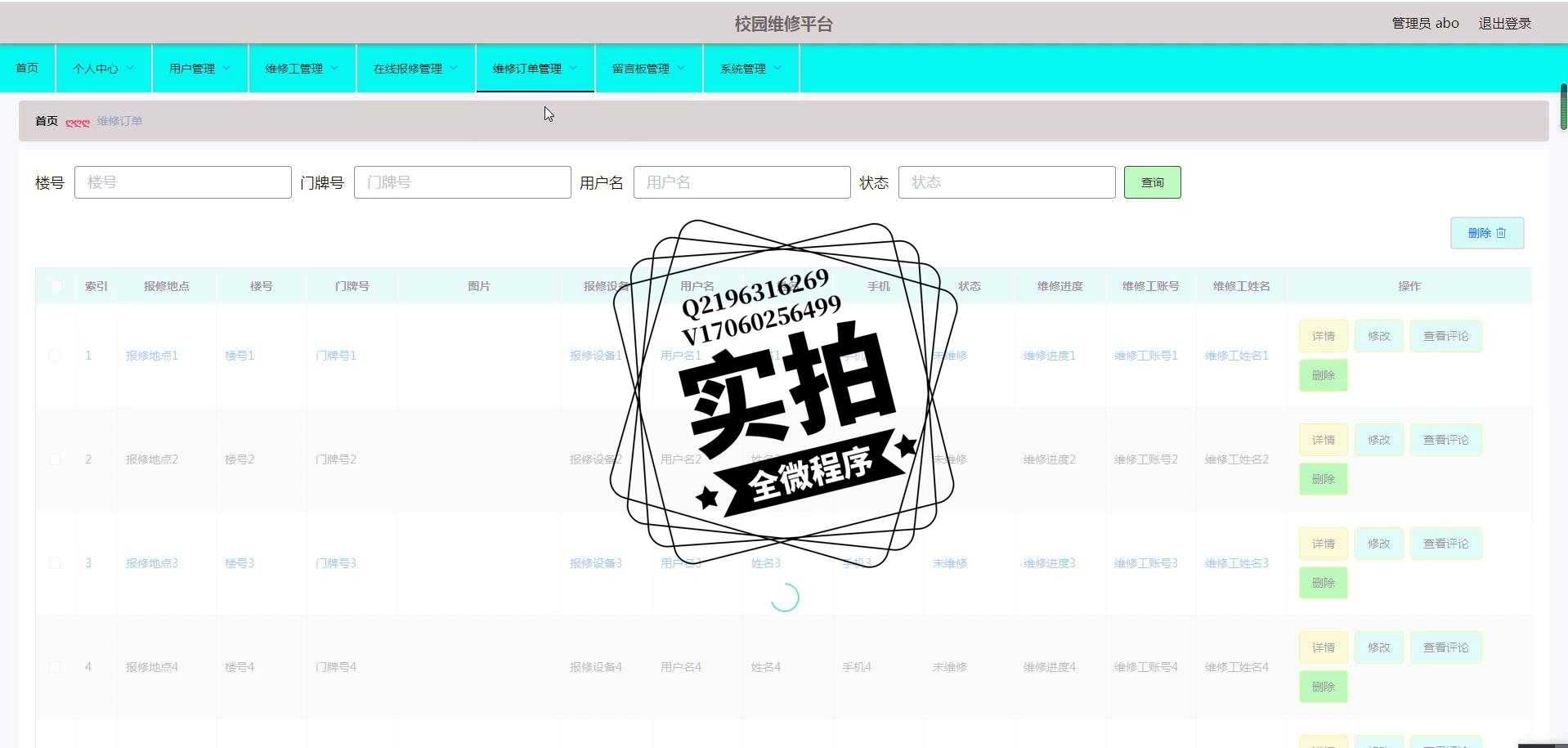Expand the 维修订单管理 chevron
Image resolution: width=1568 pixels, height=748 pixels.
[x=573, y=68]
